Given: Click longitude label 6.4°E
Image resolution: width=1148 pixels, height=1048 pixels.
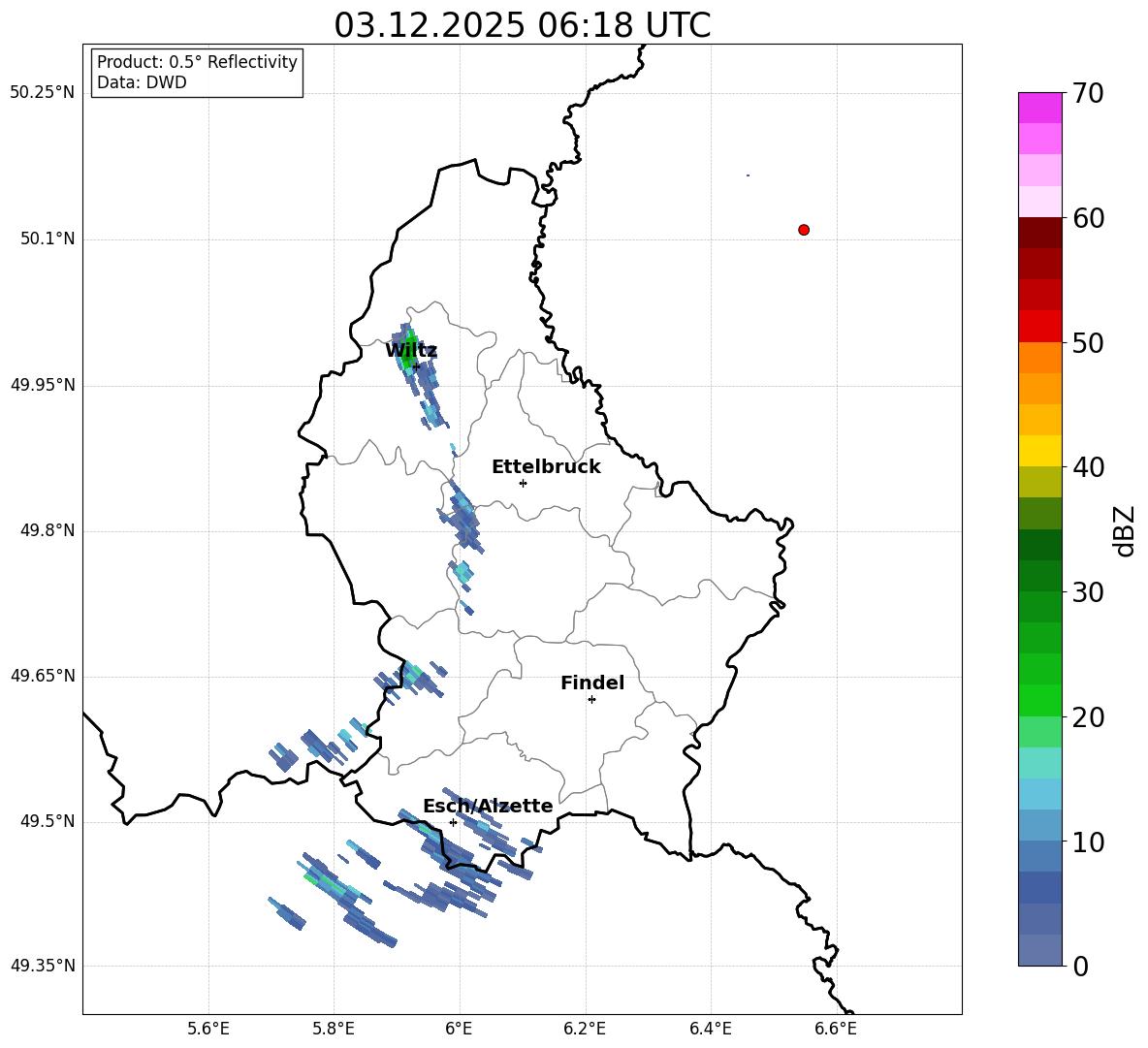Looking at the screenshot, I should tap(710, 1029).
